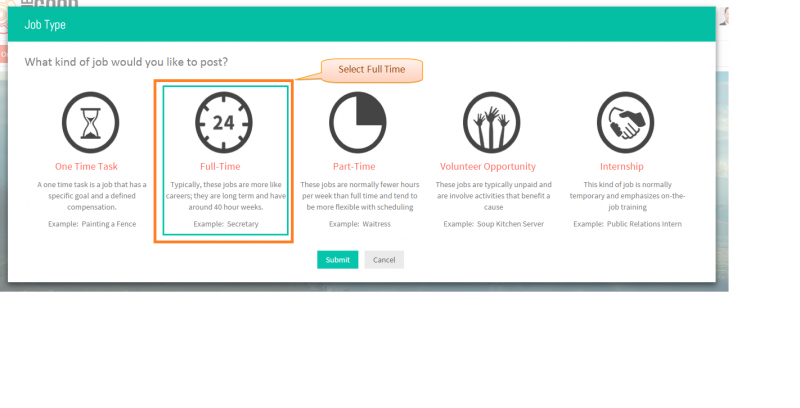Select the raised hands Volunteer icon

click(492, 122)
